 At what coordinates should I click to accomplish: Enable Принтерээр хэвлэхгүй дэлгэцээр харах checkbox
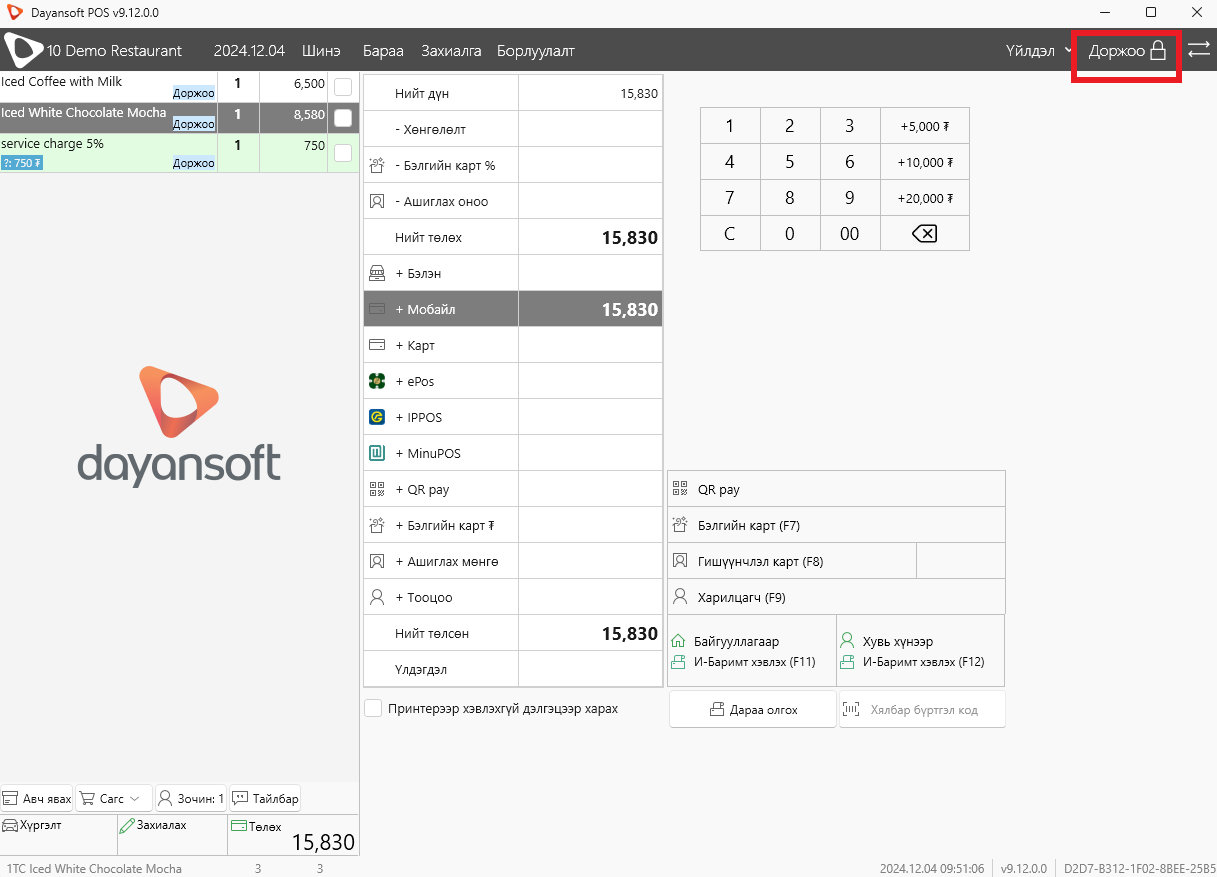pos(373,708)
